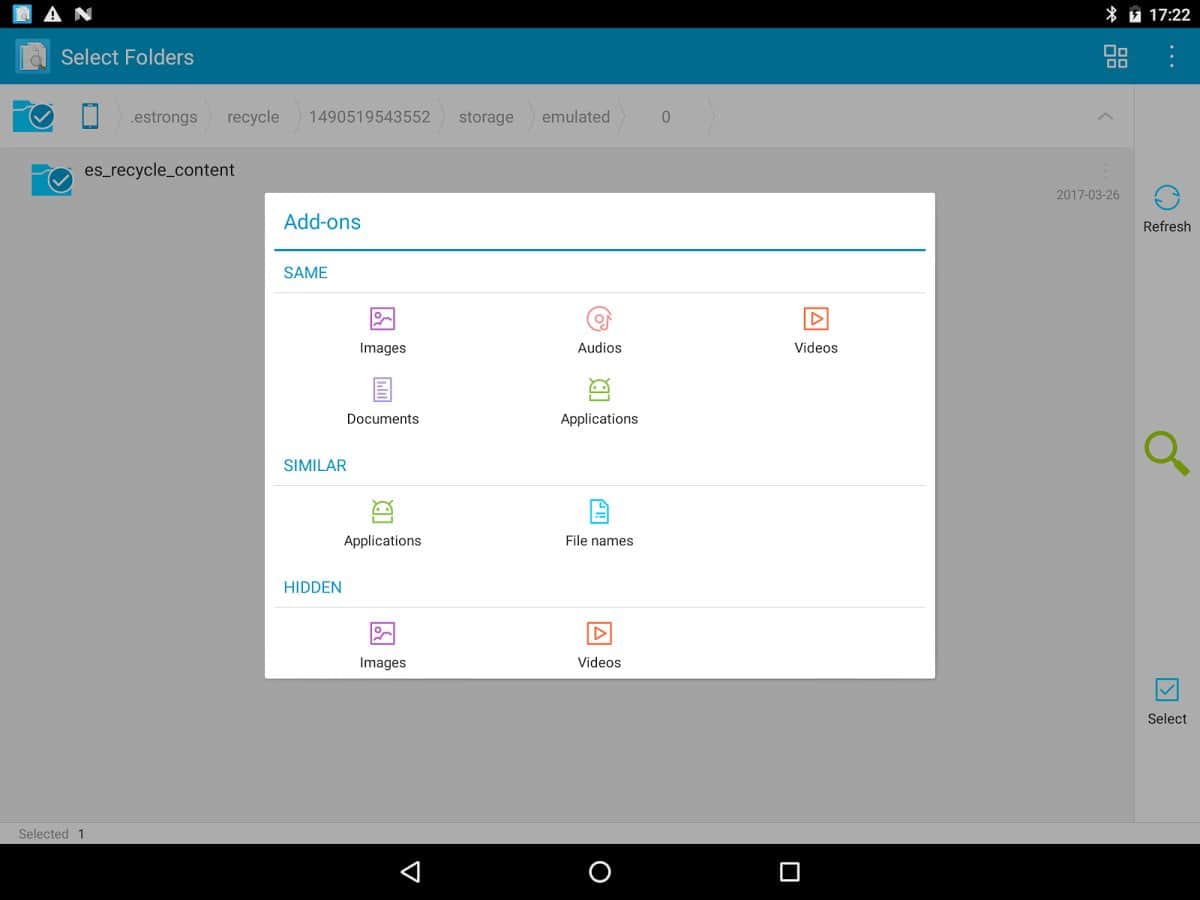Screen dimensions: 1200x900
Task: Open the three-dot overflow menu
Action: (1171, 56)
